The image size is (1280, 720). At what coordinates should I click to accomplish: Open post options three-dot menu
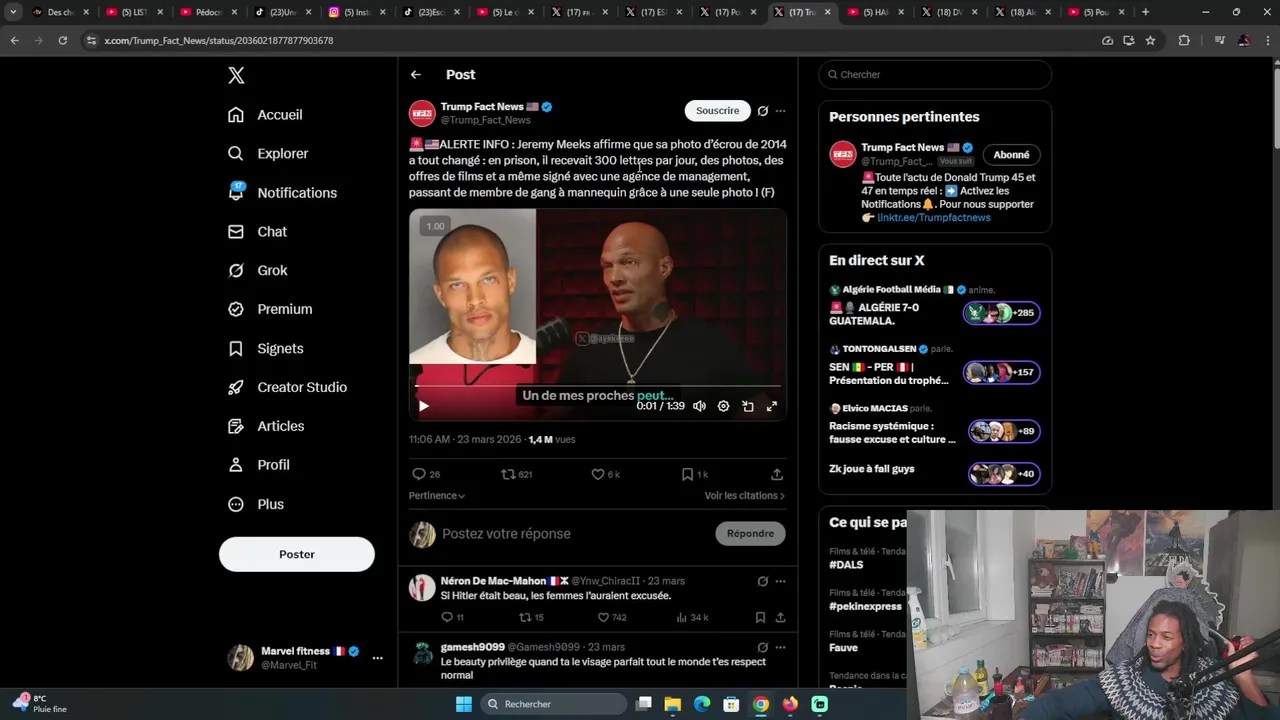point(781,111)
